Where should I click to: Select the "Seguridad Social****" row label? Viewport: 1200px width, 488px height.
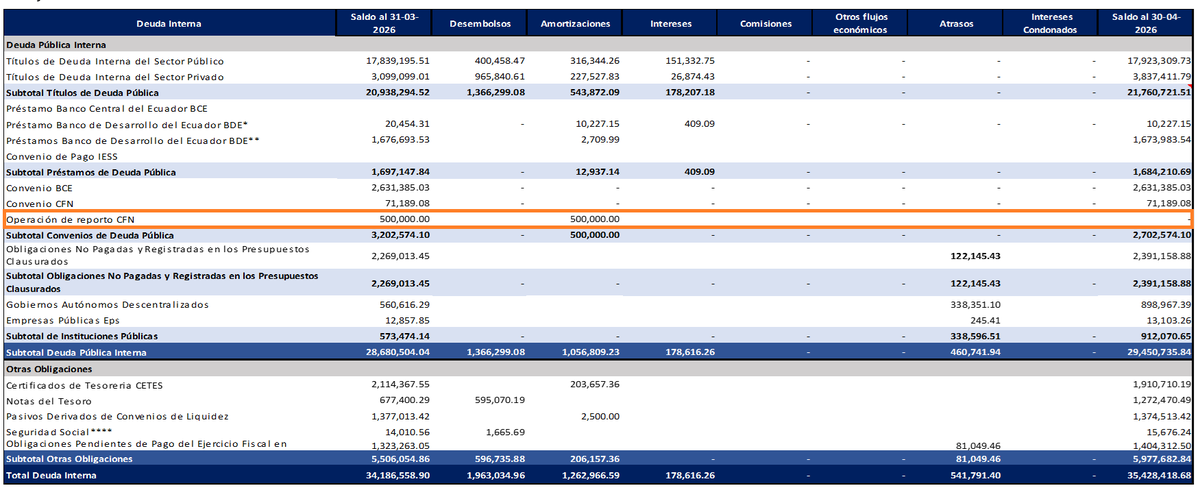59,432
